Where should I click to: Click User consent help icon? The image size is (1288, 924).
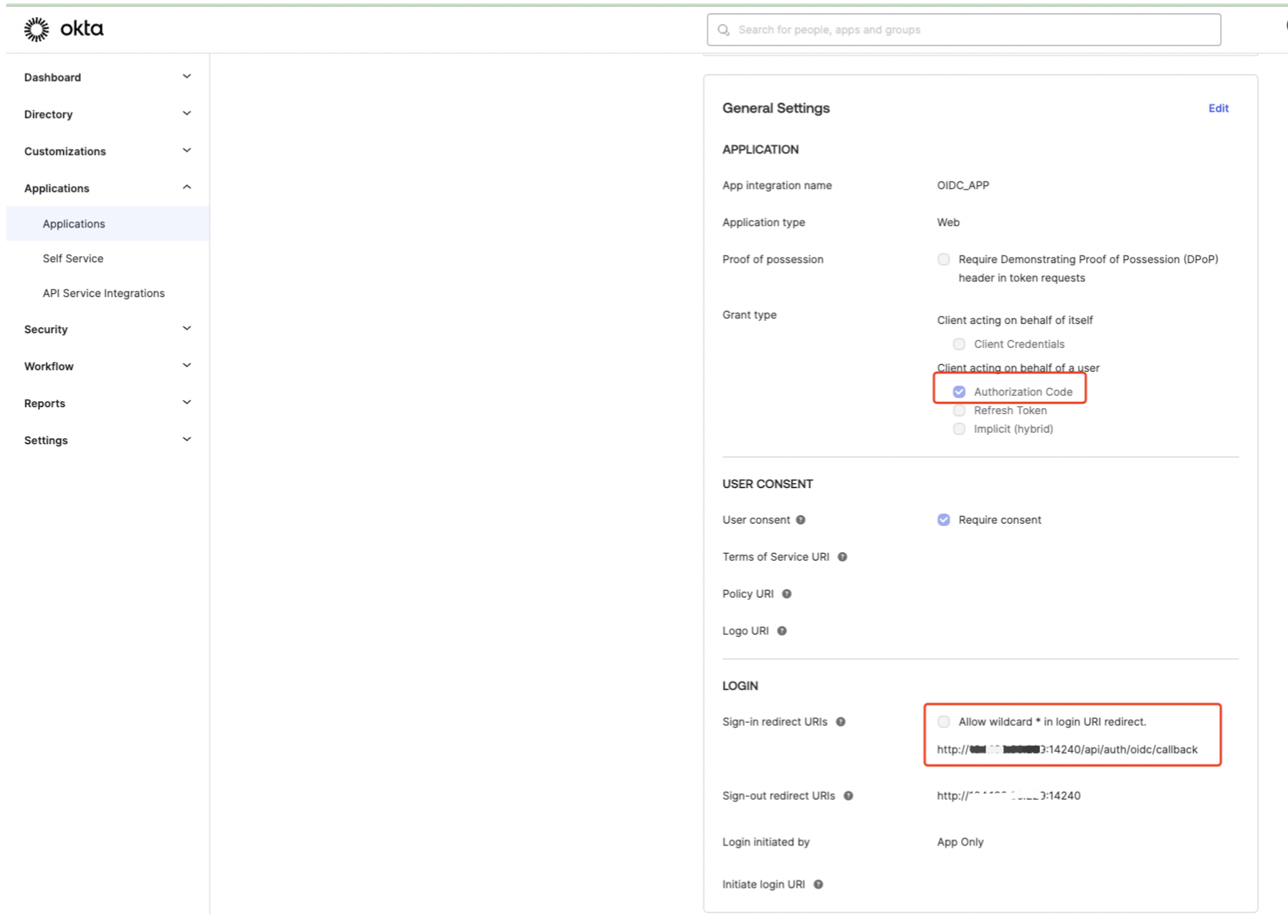click(801, 520)
